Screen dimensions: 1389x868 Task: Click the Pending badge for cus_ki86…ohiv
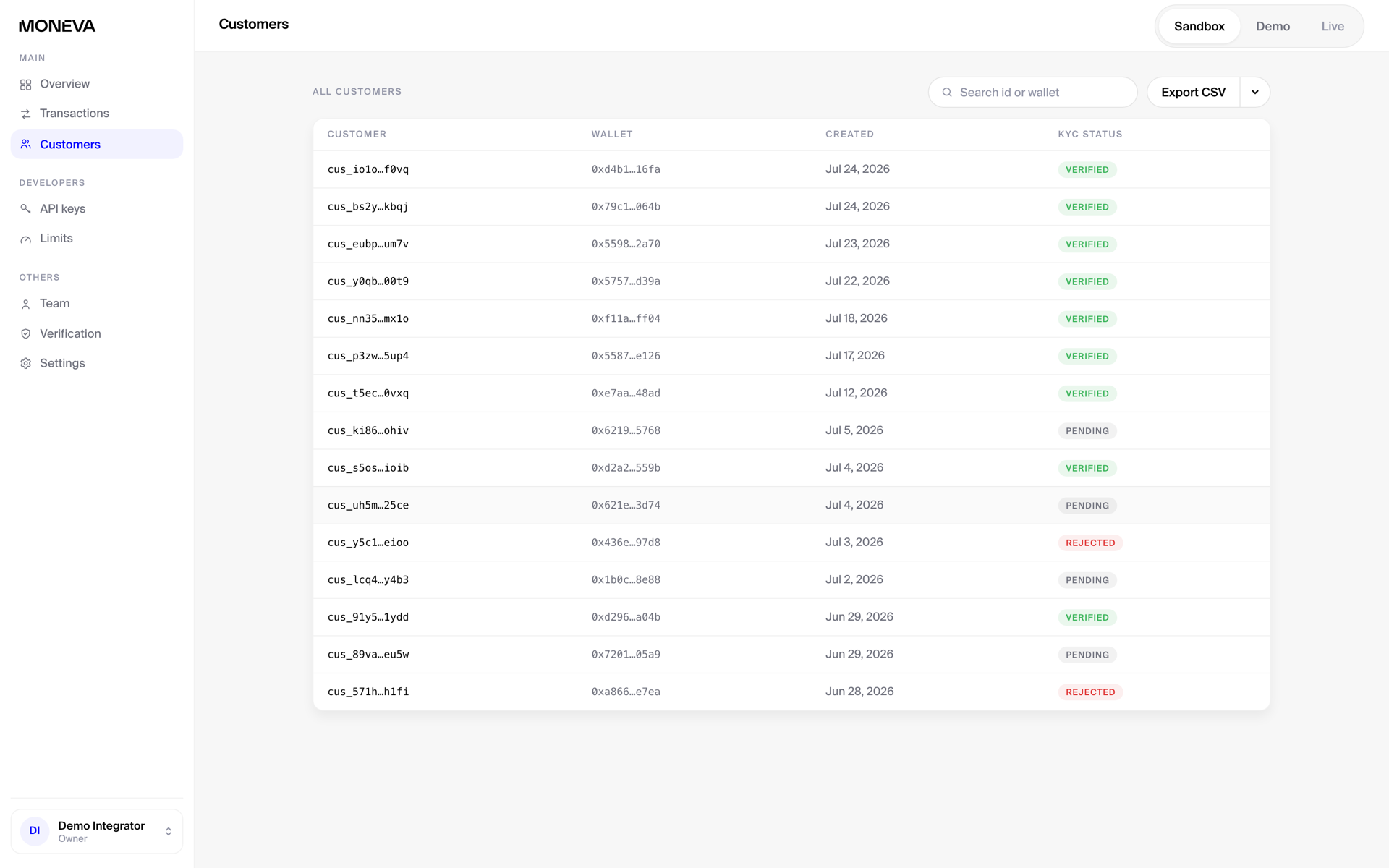(1087, 431)
